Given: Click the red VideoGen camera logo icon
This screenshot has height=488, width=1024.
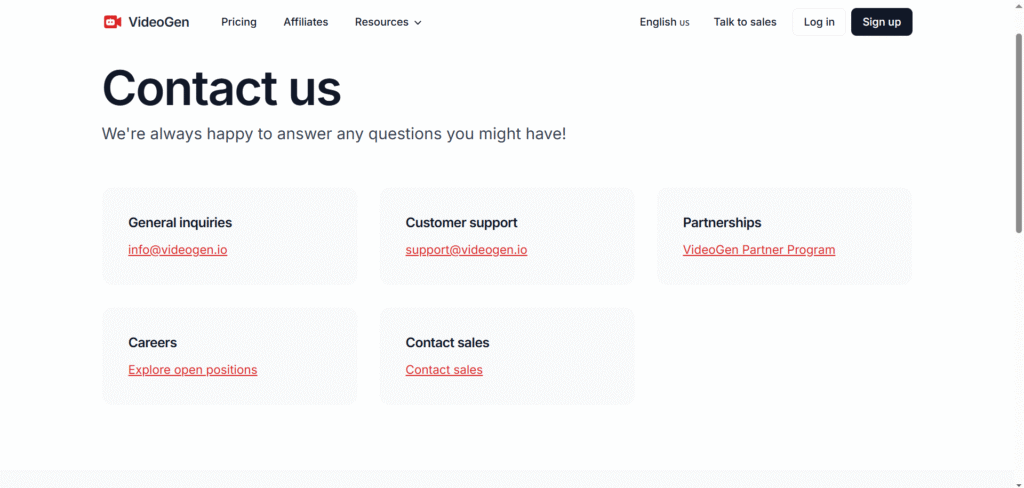Looking at the screenshot, I should 112,22.
